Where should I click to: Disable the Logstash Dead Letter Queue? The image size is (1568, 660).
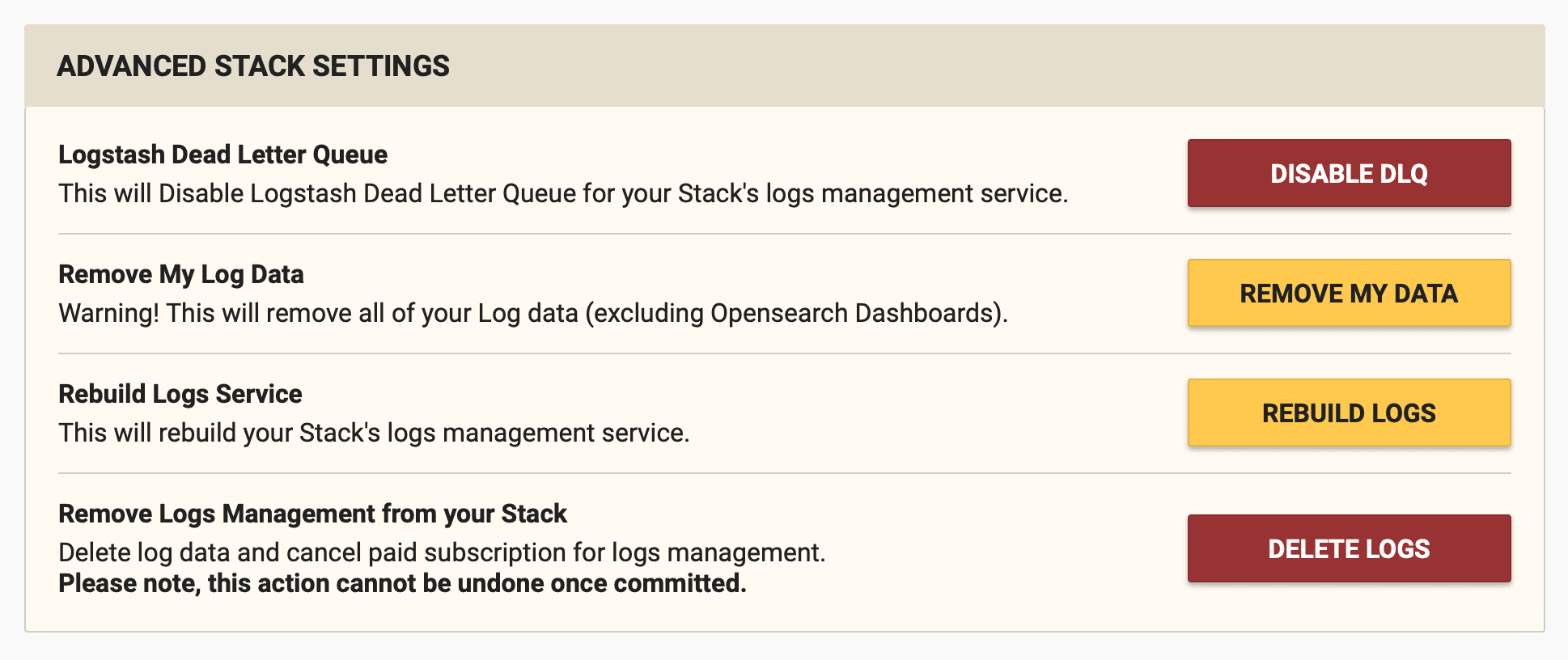click(x=1347, y=173)
